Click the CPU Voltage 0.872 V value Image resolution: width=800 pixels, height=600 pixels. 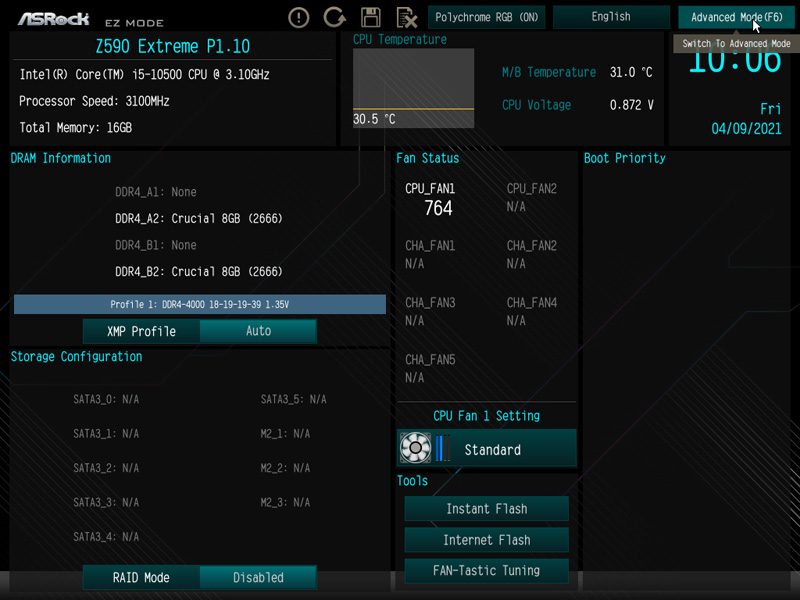[632, 105]
